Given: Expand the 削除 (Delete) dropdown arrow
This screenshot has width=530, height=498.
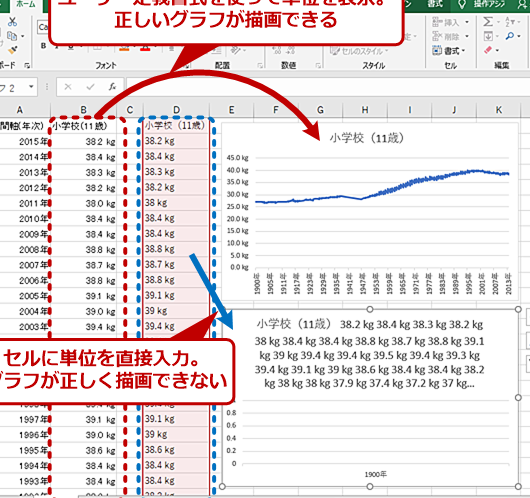Looking at the screenshot, I should point(467,36).
